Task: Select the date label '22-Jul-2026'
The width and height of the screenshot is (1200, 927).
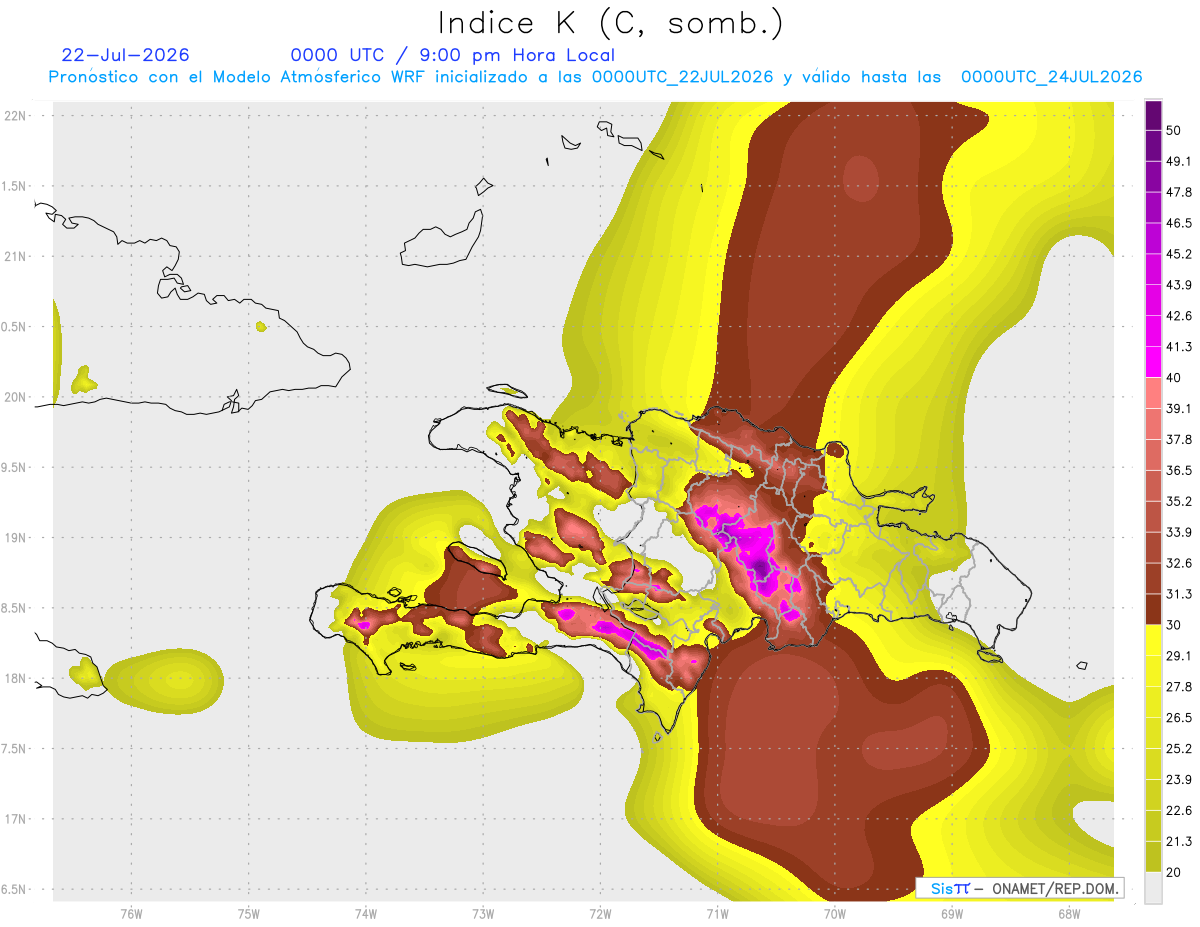Action: [x=125, y=55]
